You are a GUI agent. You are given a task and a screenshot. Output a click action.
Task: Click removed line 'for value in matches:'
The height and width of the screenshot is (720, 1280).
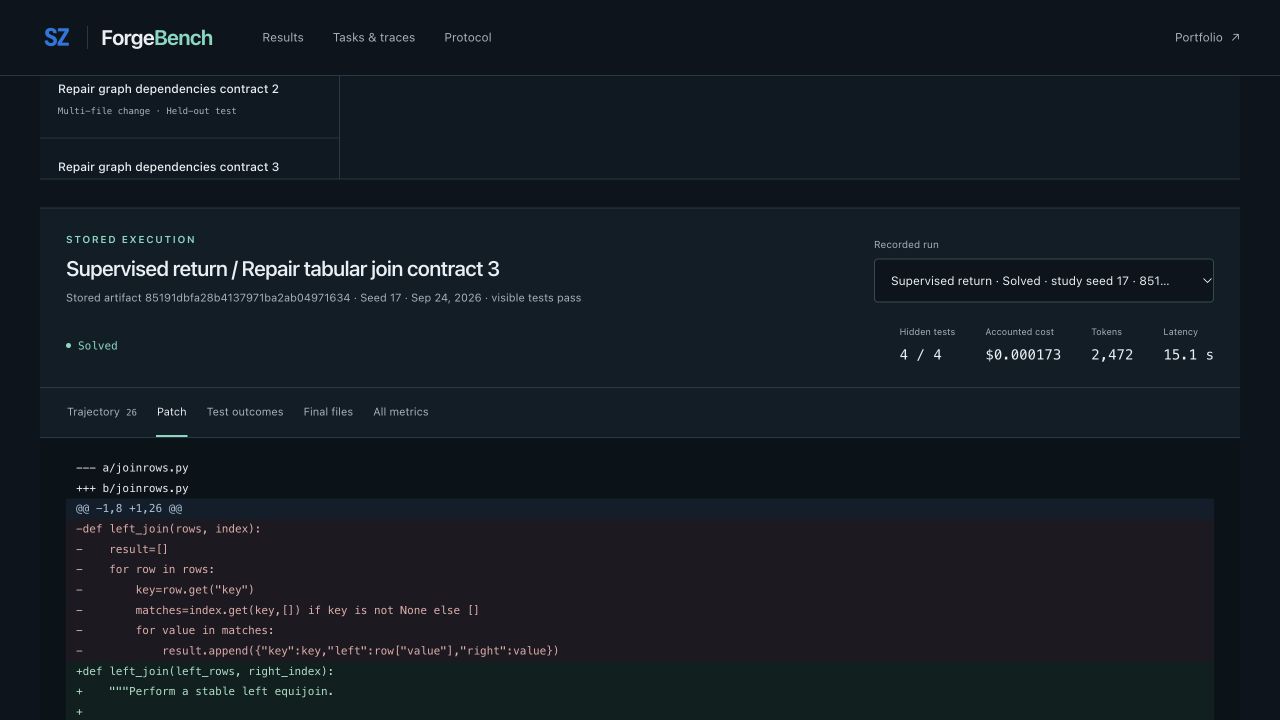click(640, 630)
